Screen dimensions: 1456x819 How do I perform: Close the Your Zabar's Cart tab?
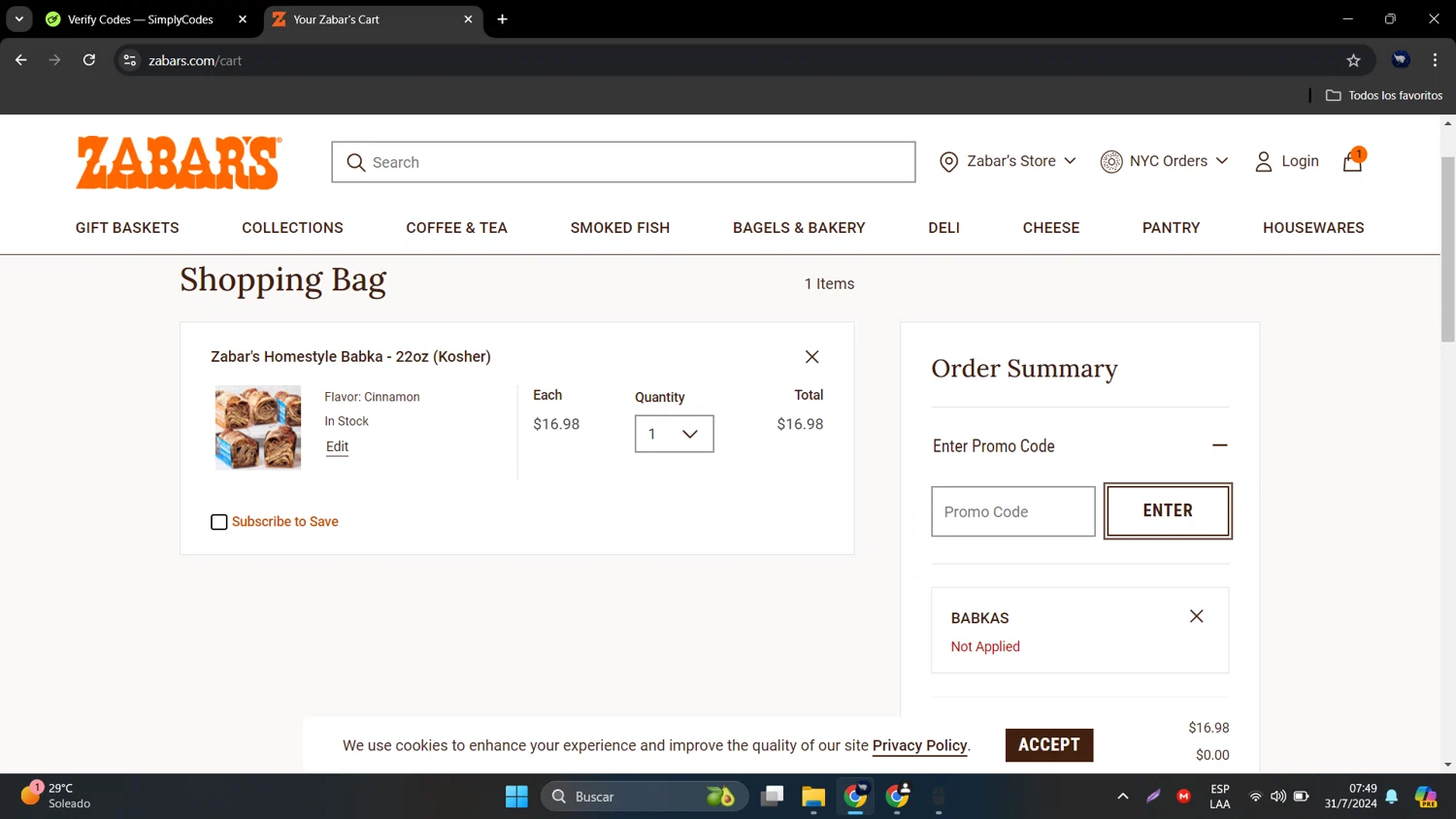[468, 19]
